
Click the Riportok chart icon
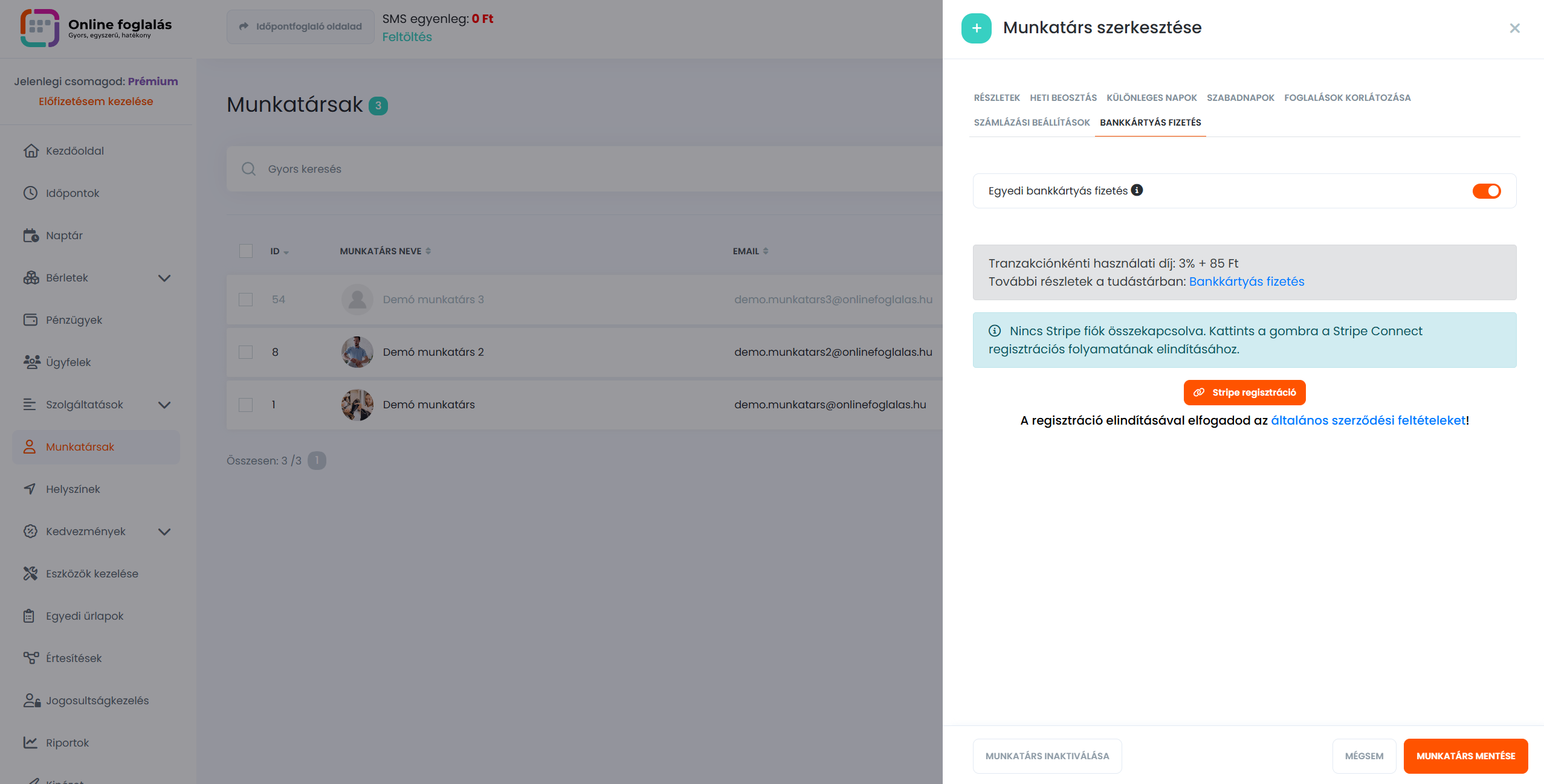click(x=30, y=743)
